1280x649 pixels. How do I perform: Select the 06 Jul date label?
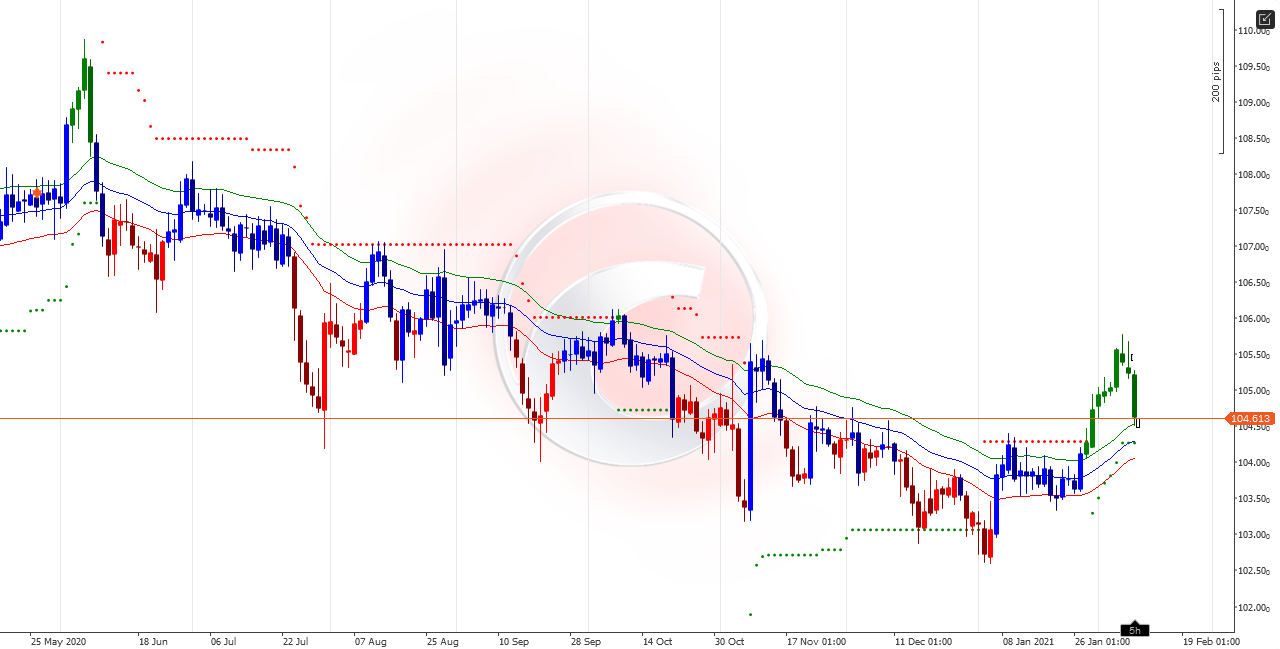(223, 641)
